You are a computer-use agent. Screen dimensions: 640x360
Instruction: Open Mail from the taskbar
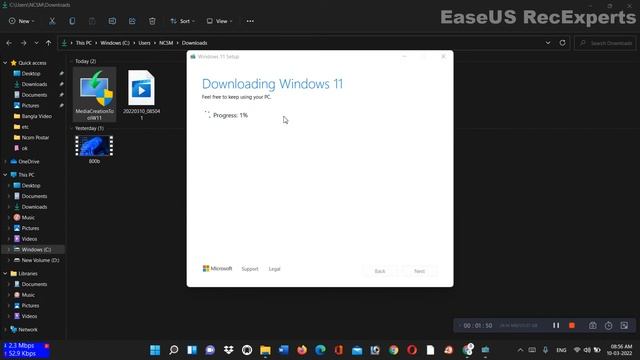click(357, 350)
